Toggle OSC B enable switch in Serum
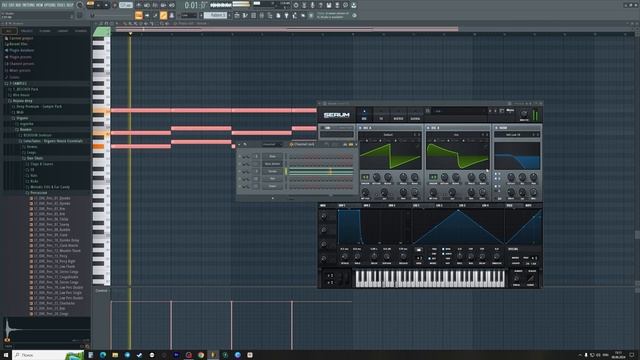The image size is (640, 360). (428, 128)
